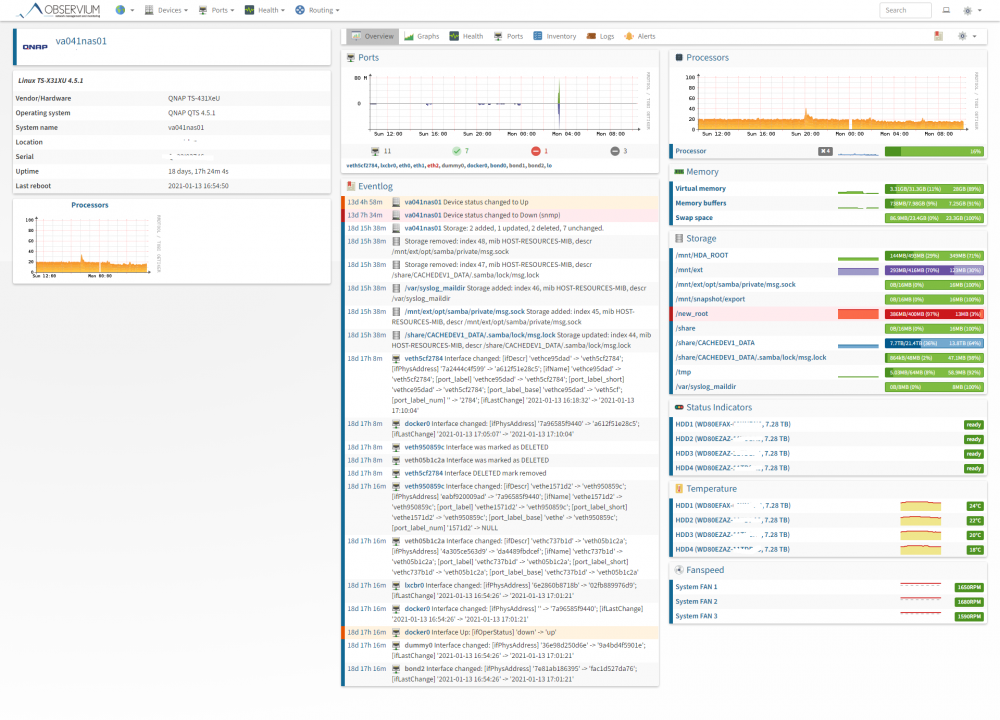The width and height of the screenshot is (1000, 720).
Task: Click the monitor icon beside search
Action: tap(946, 10)
